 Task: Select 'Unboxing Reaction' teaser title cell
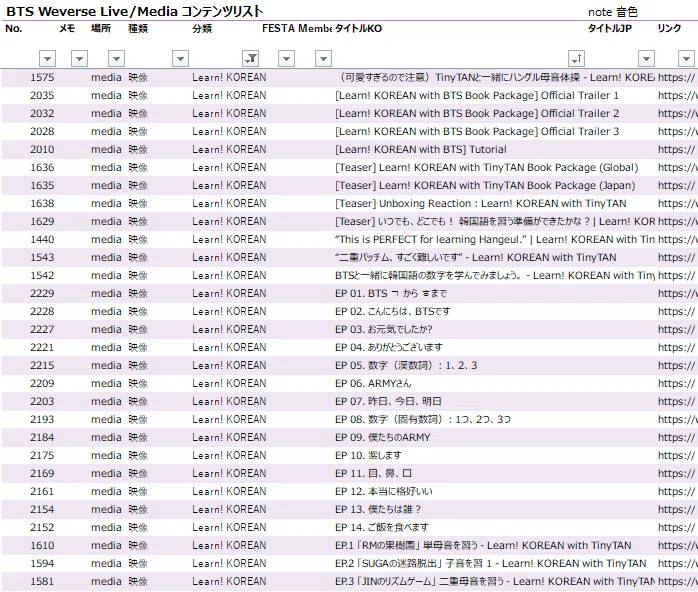point(481,203)
